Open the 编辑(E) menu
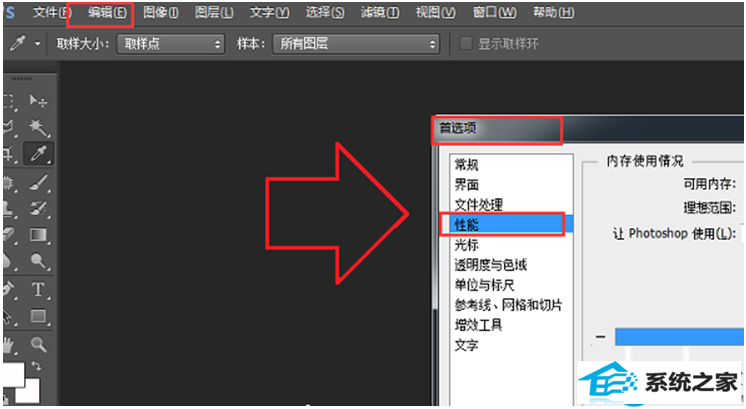746x409 pixels. pyautogui.click(x=107, y=12)
